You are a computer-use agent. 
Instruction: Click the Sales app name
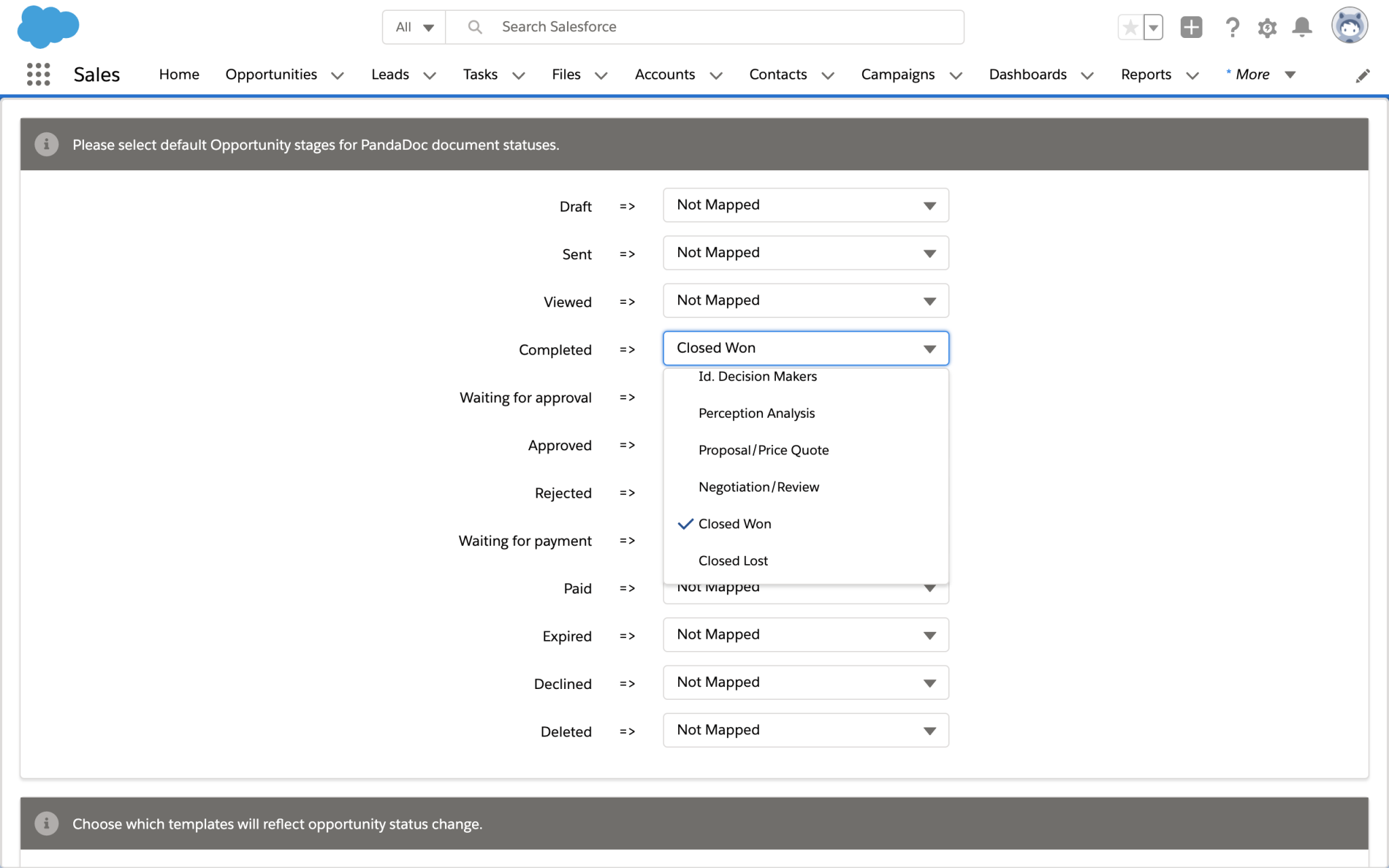tap(96, 75)
